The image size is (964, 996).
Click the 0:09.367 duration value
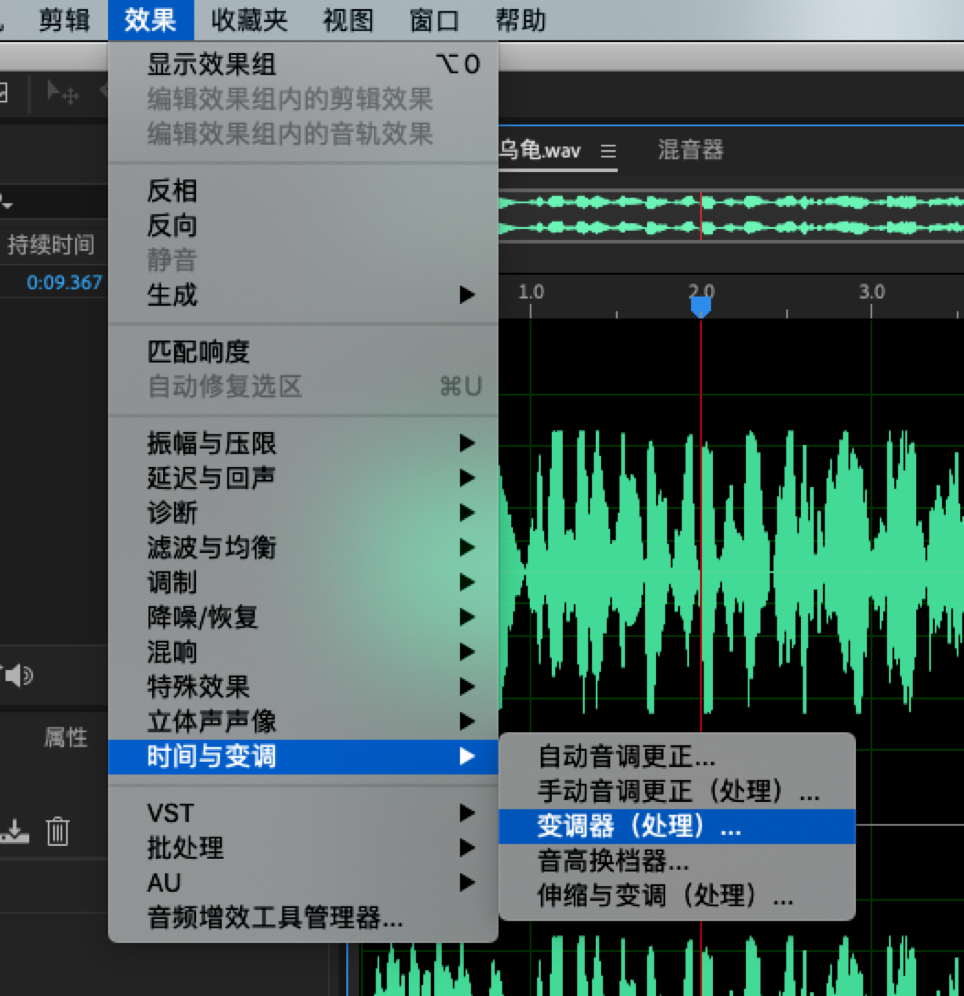(x=64, y=282)
